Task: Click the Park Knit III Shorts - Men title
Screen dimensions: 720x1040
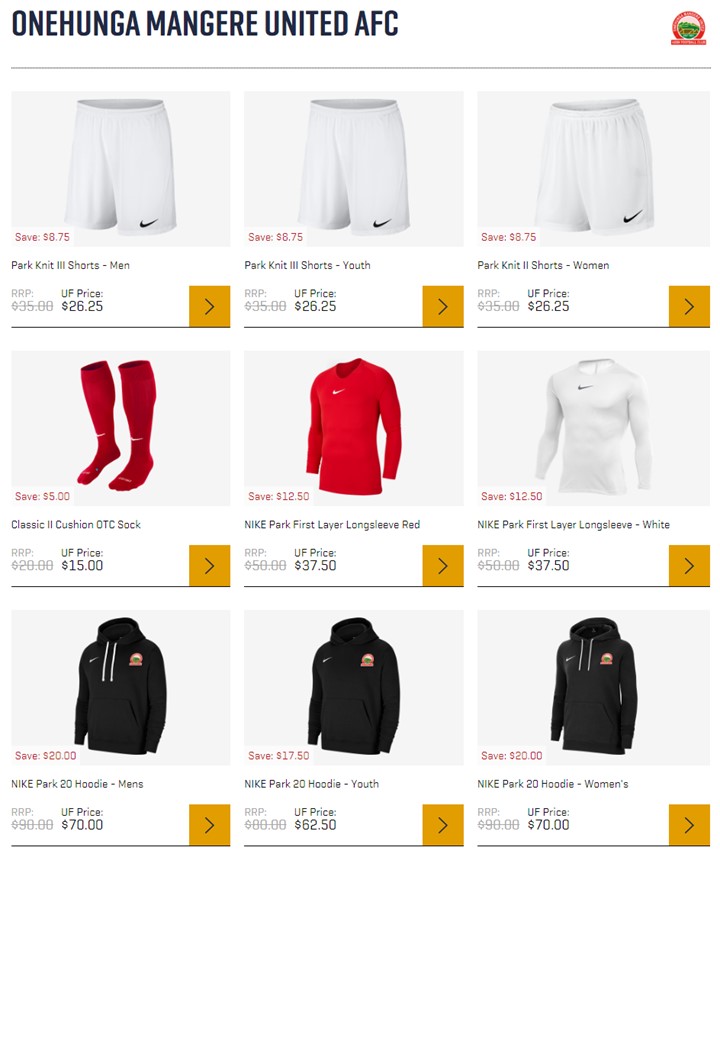Action: click(70, 265)
